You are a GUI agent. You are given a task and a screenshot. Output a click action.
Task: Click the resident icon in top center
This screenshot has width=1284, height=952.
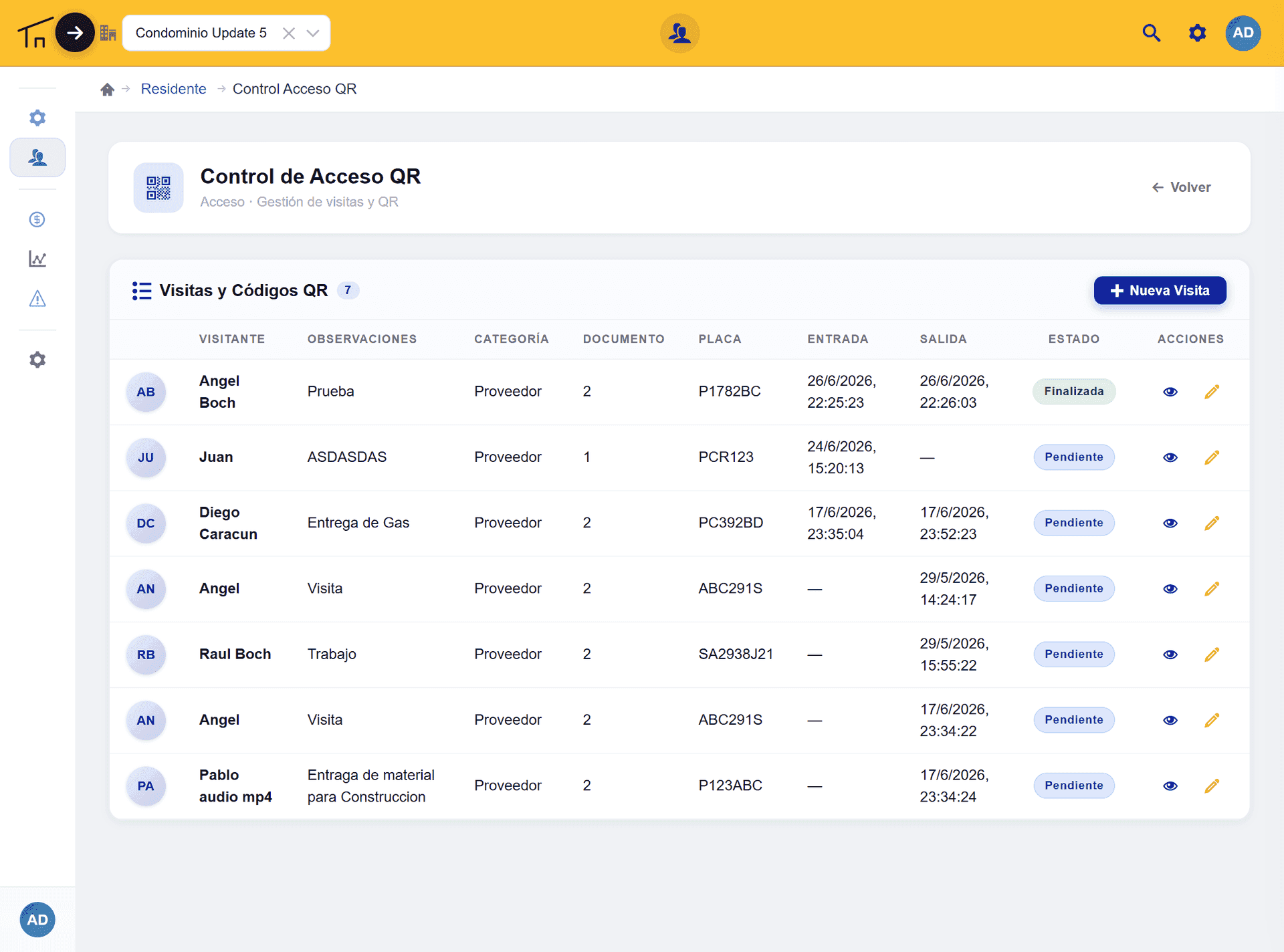click(x=679, y=33)
